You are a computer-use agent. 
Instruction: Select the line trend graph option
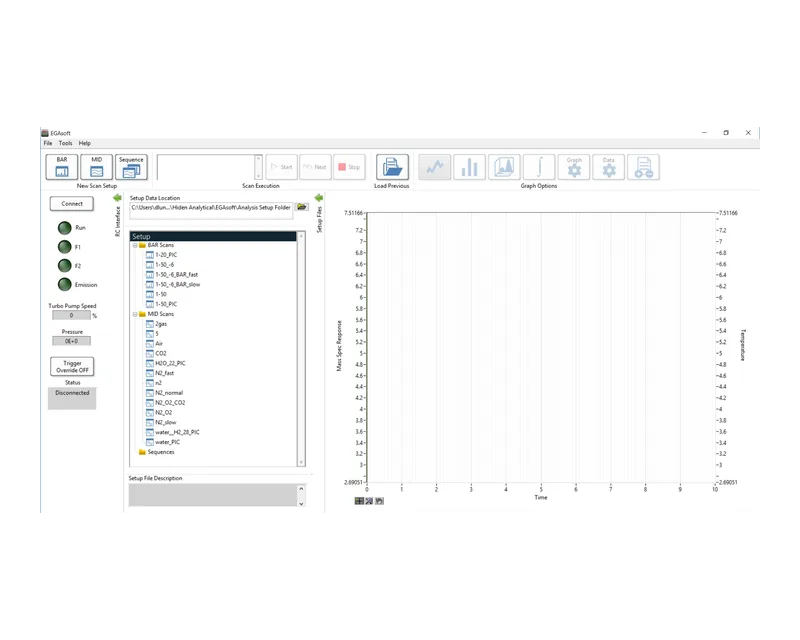tap(435, 167)
